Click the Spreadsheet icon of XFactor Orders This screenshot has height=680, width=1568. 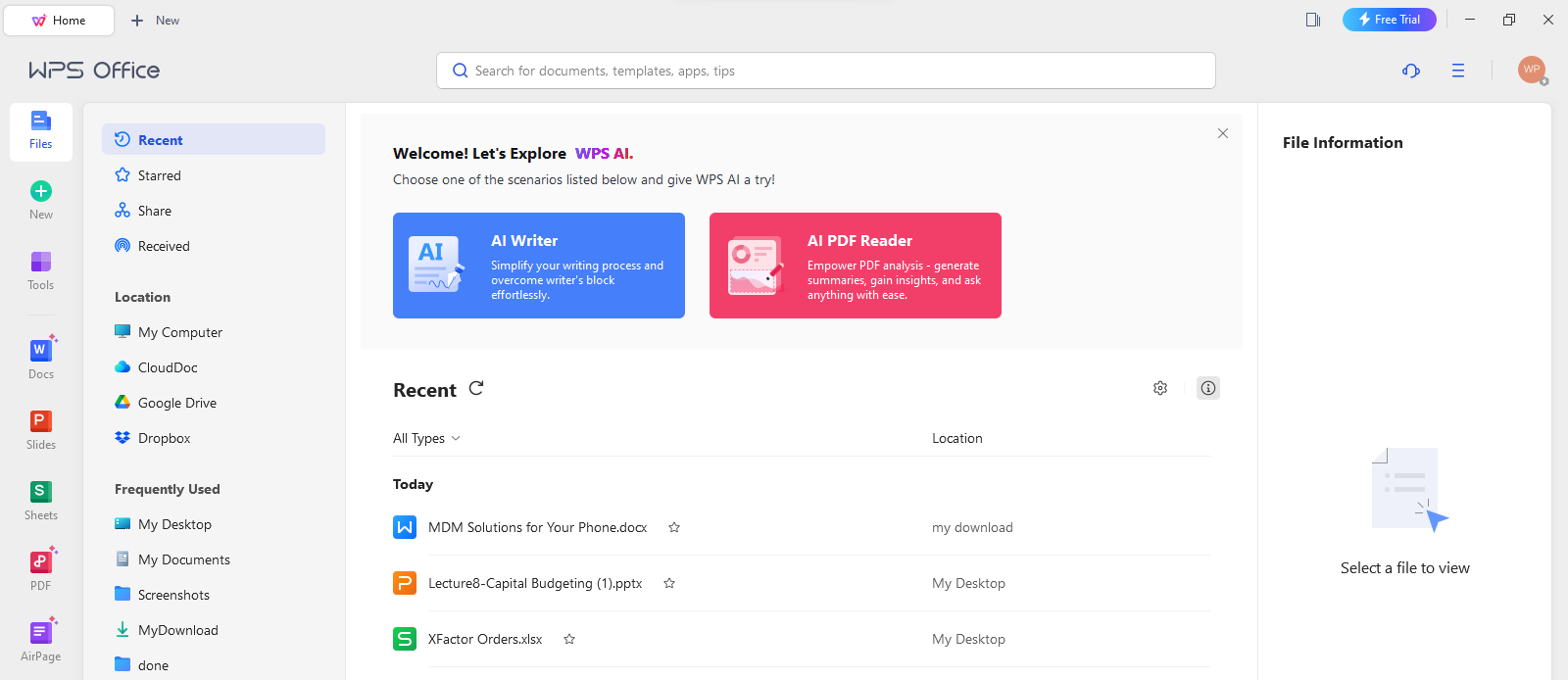coord(405,639)
